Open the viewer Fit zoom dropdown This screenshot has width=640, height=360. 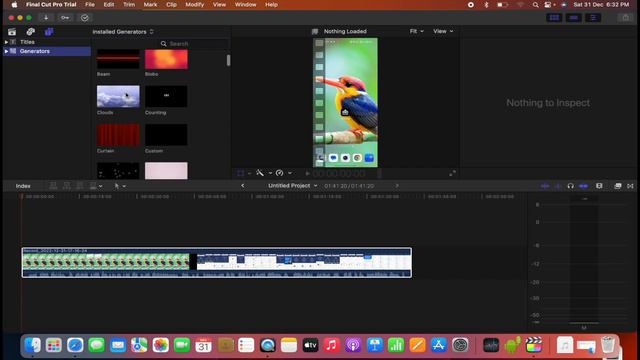[416, 31]
